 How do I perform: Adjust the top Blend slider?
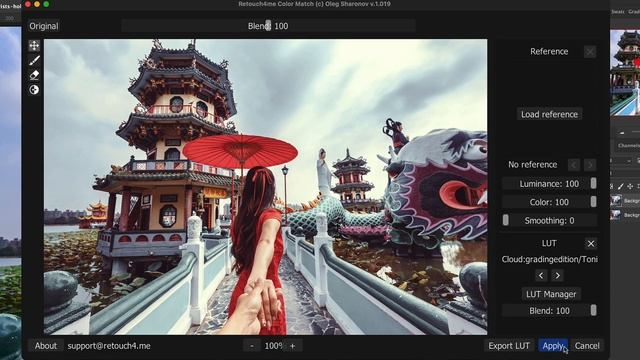[x=268, y=26]
